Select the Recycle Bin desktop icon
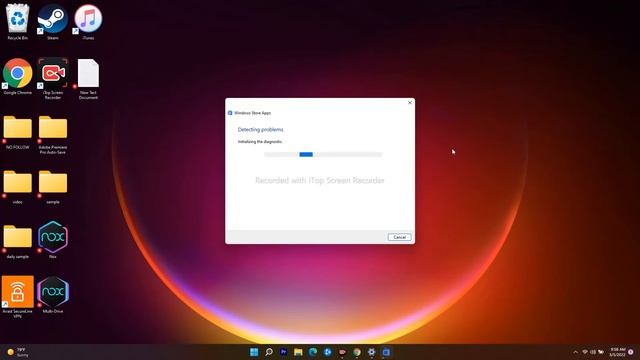The width and height of the screenshot is (640, 360). tap(18, 22)
